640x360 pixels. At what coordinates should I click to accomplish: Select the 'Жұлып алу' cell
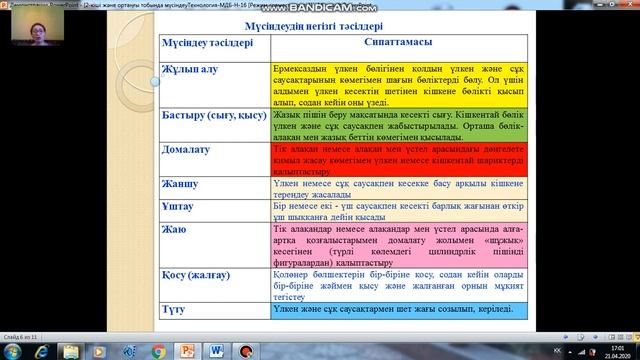pyautogui.click(x=215, y=85)
